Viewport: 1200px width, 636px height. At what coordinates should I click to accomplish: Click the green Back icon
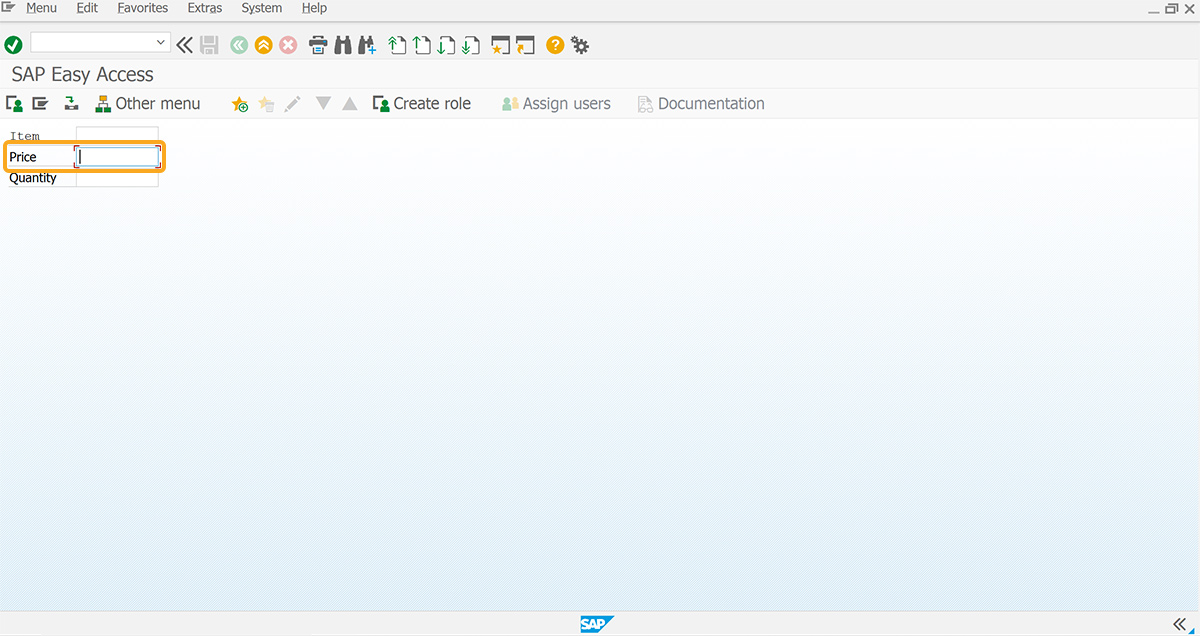[x=238, y=45]
